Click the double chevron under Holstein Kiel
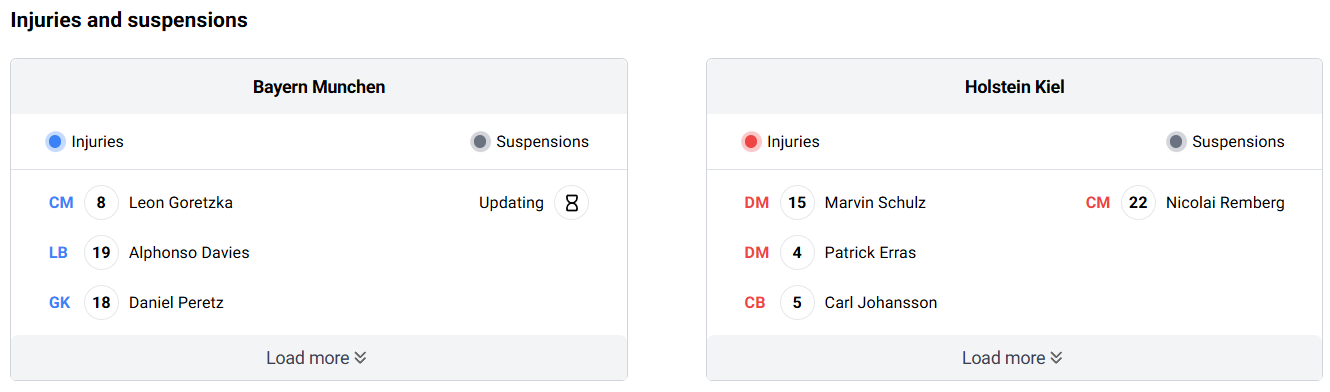 tap(1057, 358)
